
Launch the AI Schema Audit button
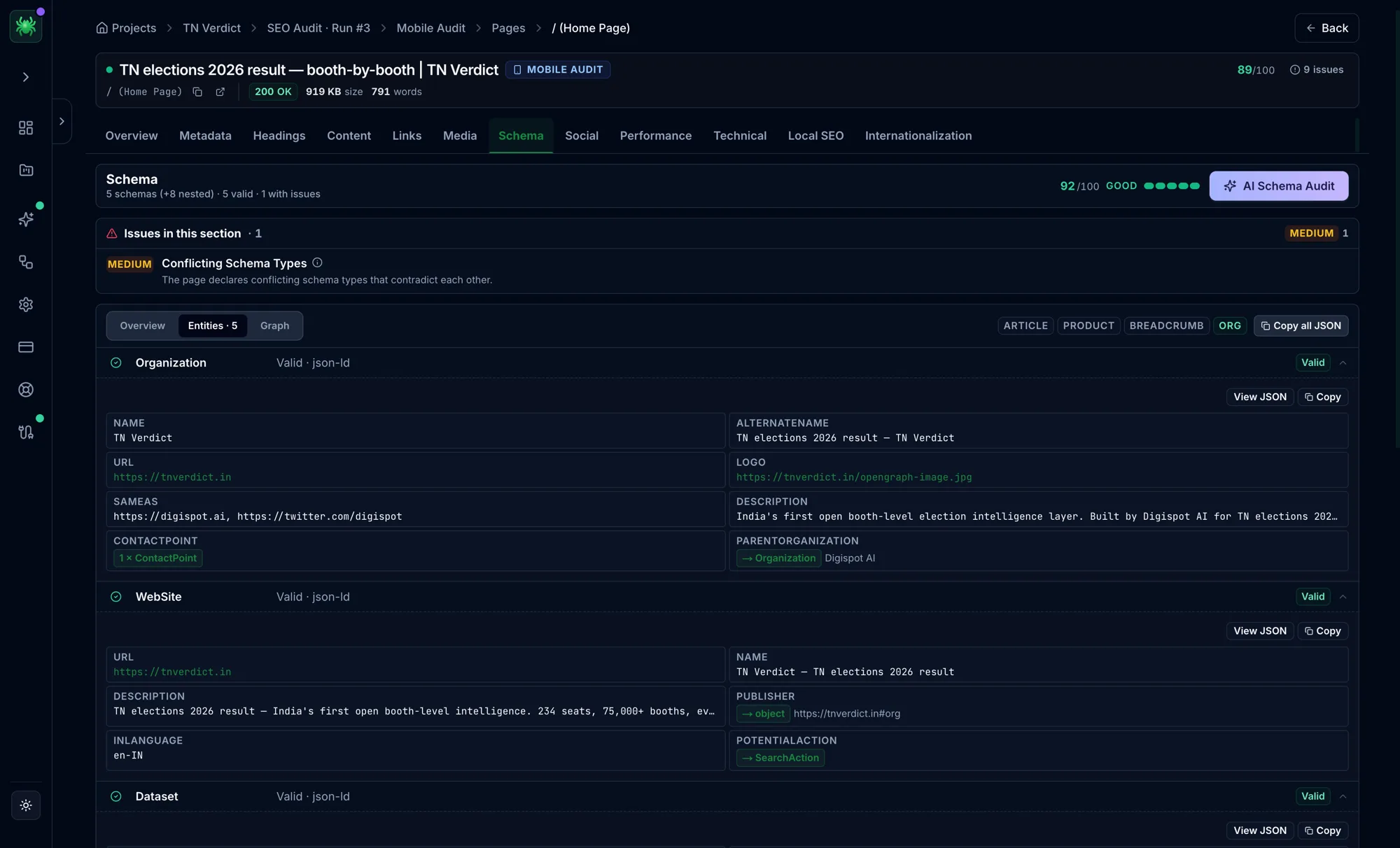pos(1279,186)
